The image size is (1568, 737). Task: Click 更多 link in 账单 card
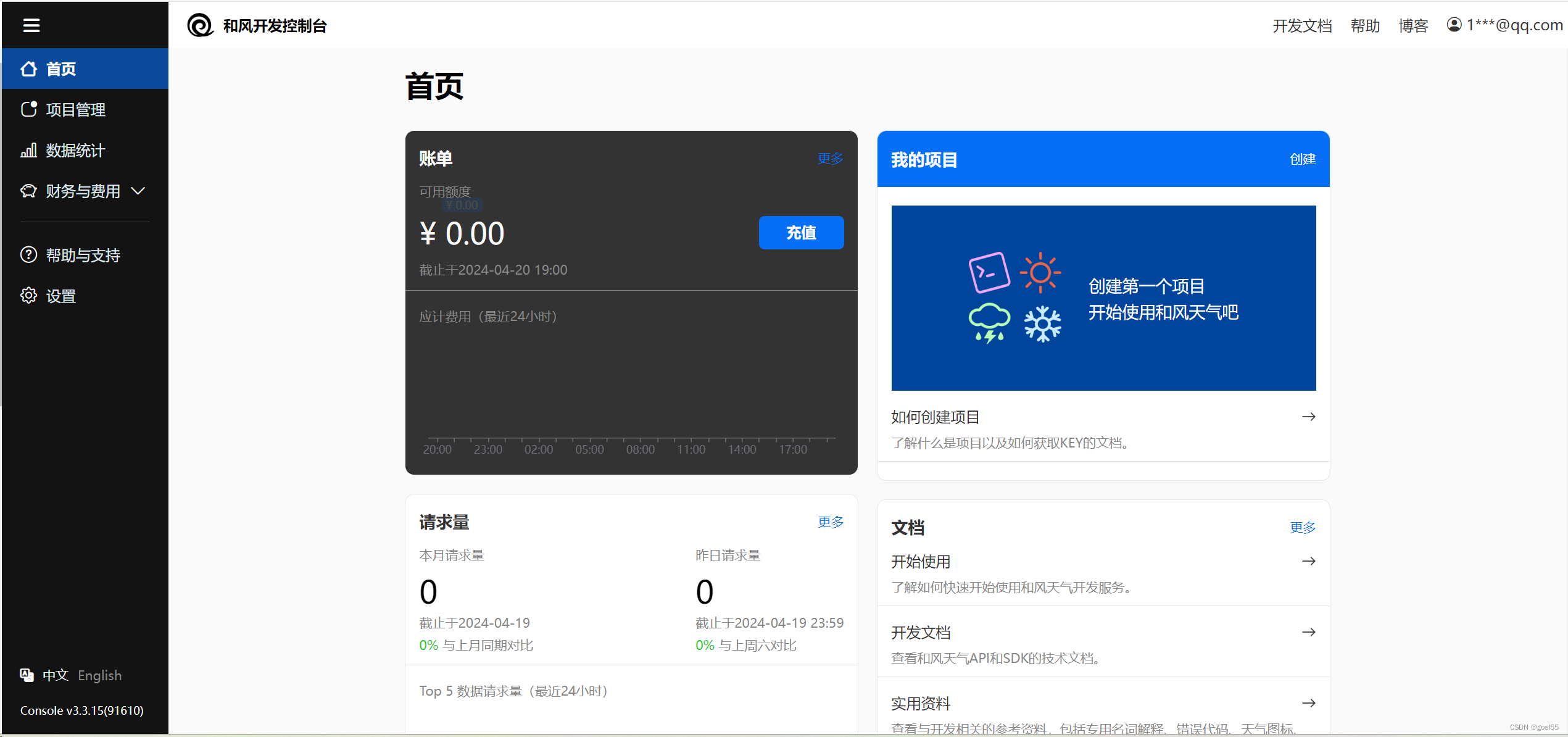click(x=830, y=159)
